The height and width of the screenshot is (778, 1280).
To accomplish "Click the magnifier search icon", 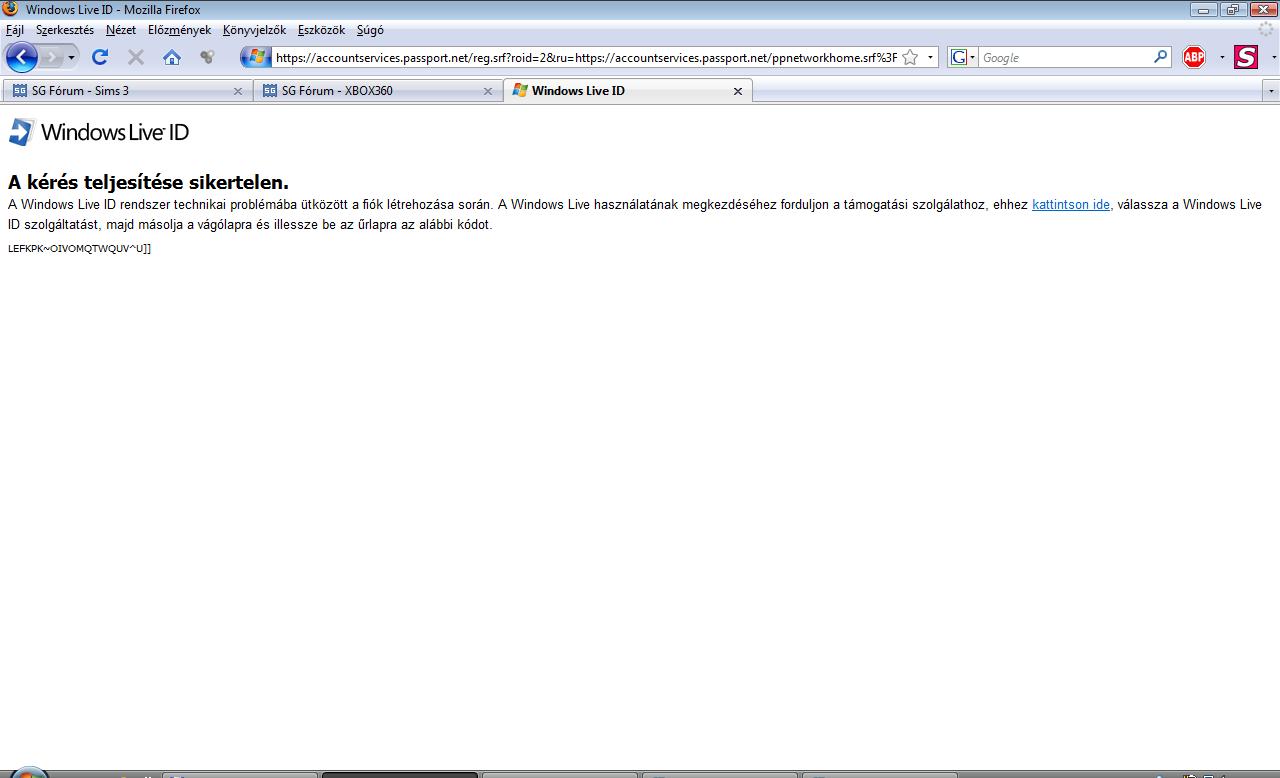I will 1160,57.
